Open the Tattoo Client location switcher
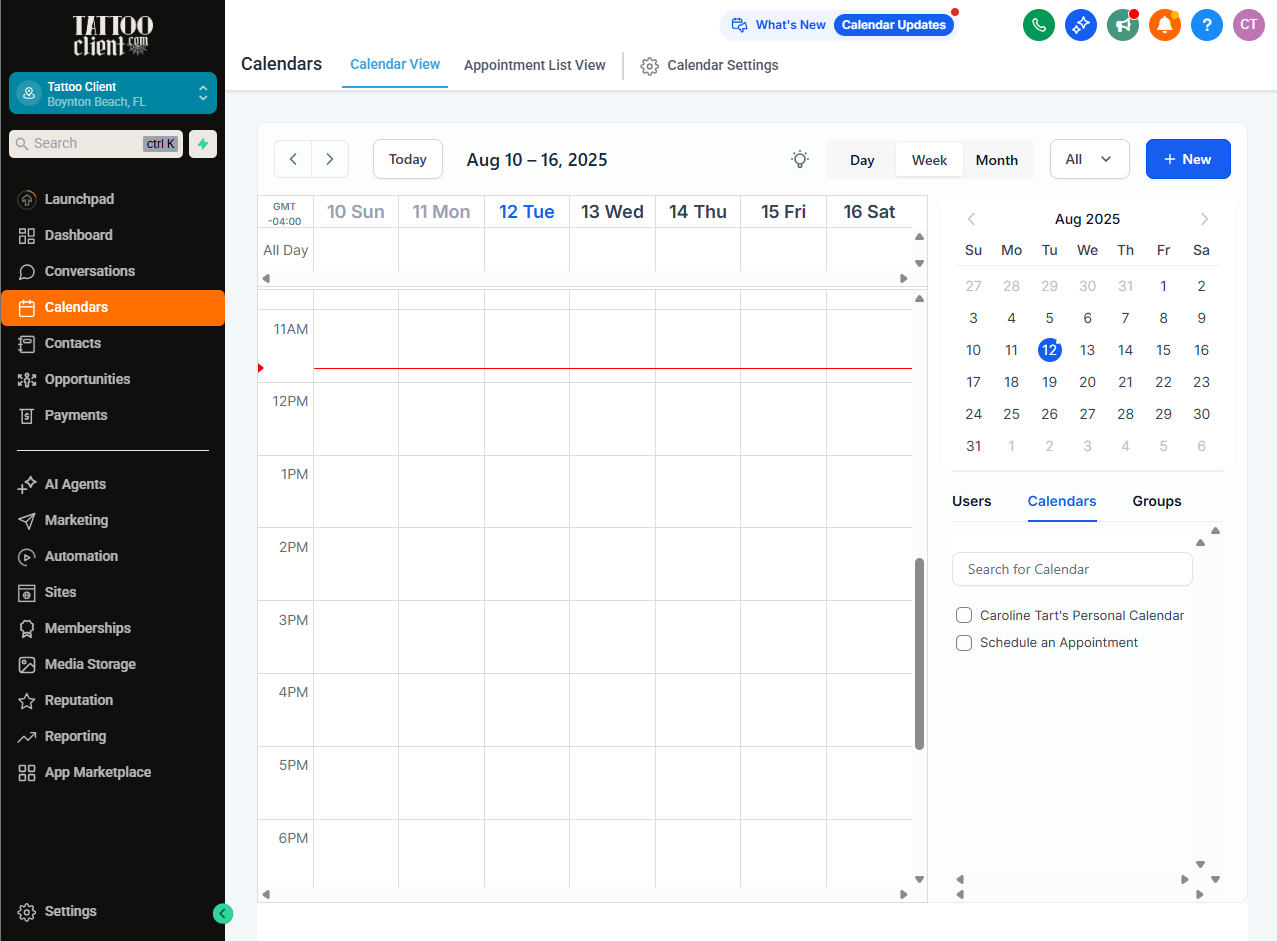Image resolution: width=1277 pixels, height=941 pixels. point(113,94)
